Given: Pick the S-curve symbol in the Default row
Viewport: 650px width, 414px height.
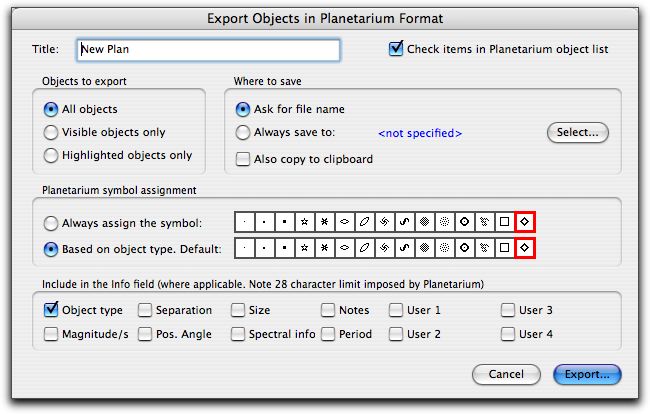Looking at the screenshot, I should (x=406, y=247).
